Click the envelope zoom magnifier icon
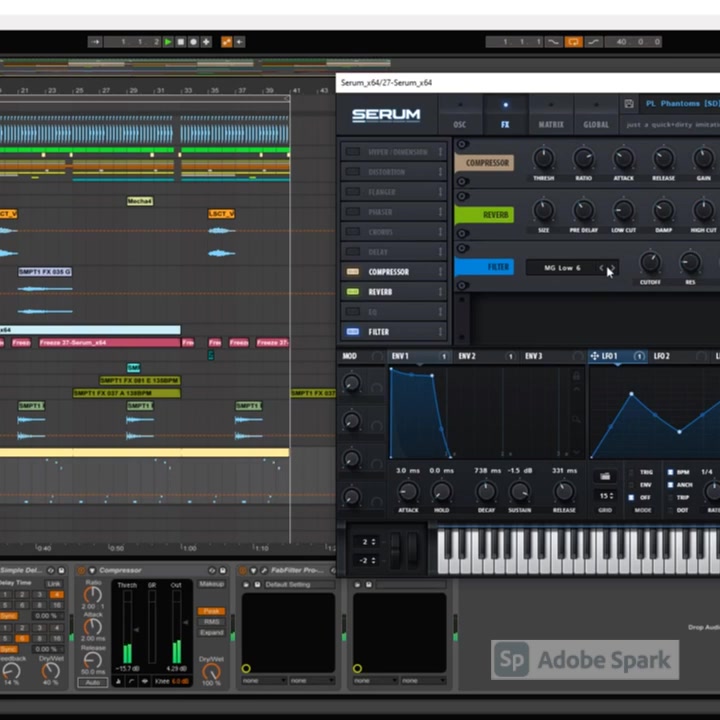Viewport: 720px width, 720px height. [x=576, y=419]
